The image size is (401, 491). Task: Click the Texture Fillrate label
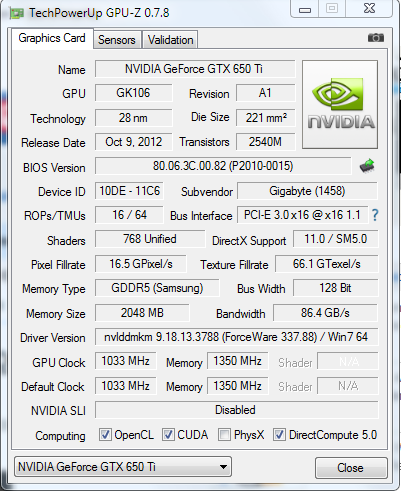234,265
